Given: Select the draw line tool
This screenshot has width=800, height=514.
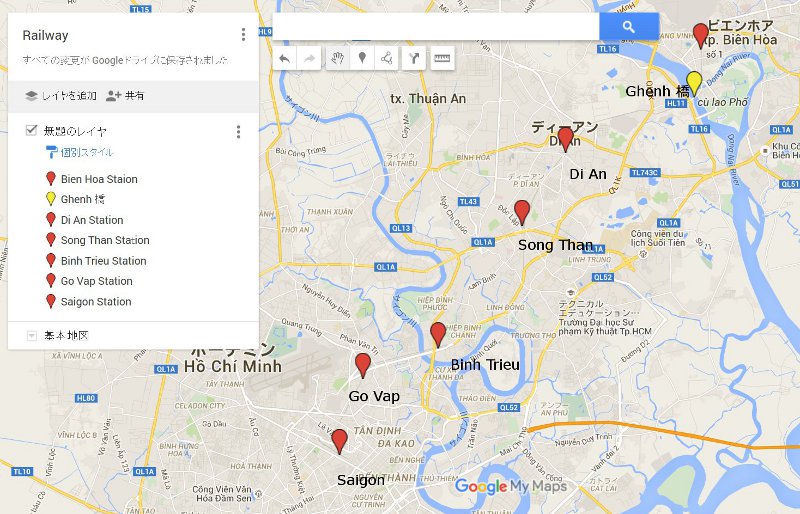Looking at the screenshot, I should coord(387,59).
